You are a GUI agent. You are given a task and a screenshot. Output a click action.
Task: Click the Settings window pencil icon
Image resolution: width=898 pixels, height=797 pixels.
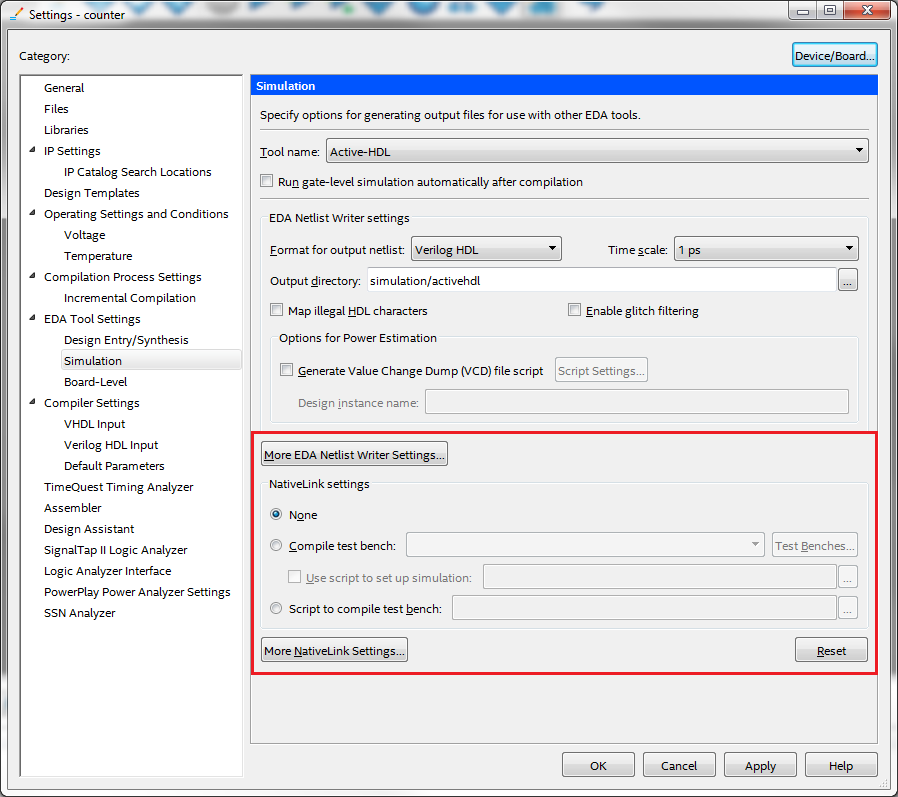17,14
